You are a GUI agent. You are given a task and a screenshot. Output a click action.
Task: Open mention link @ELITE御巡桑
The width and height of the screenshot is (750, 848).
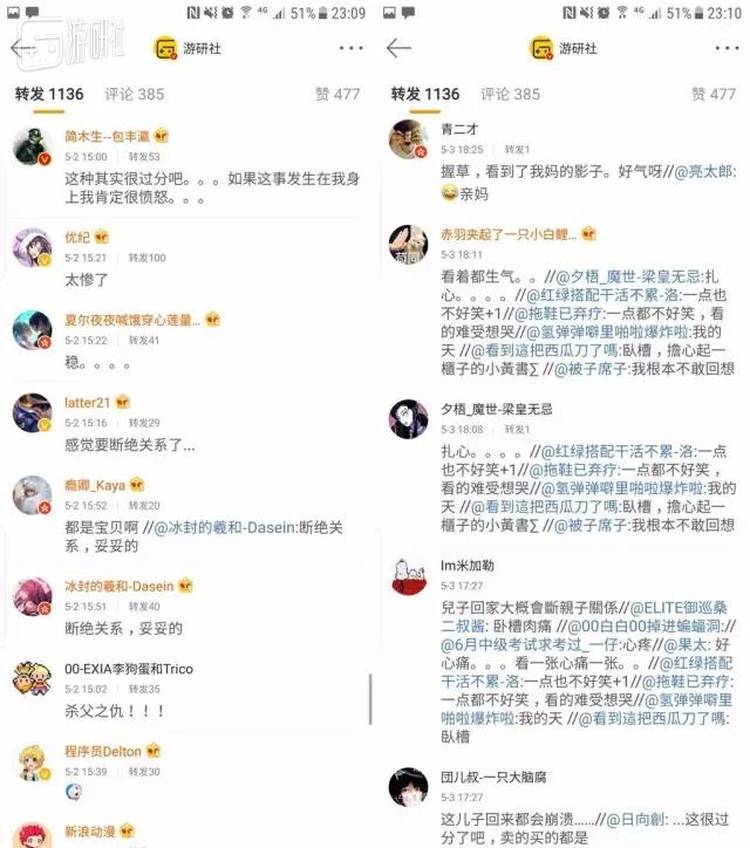pos(679,608)
